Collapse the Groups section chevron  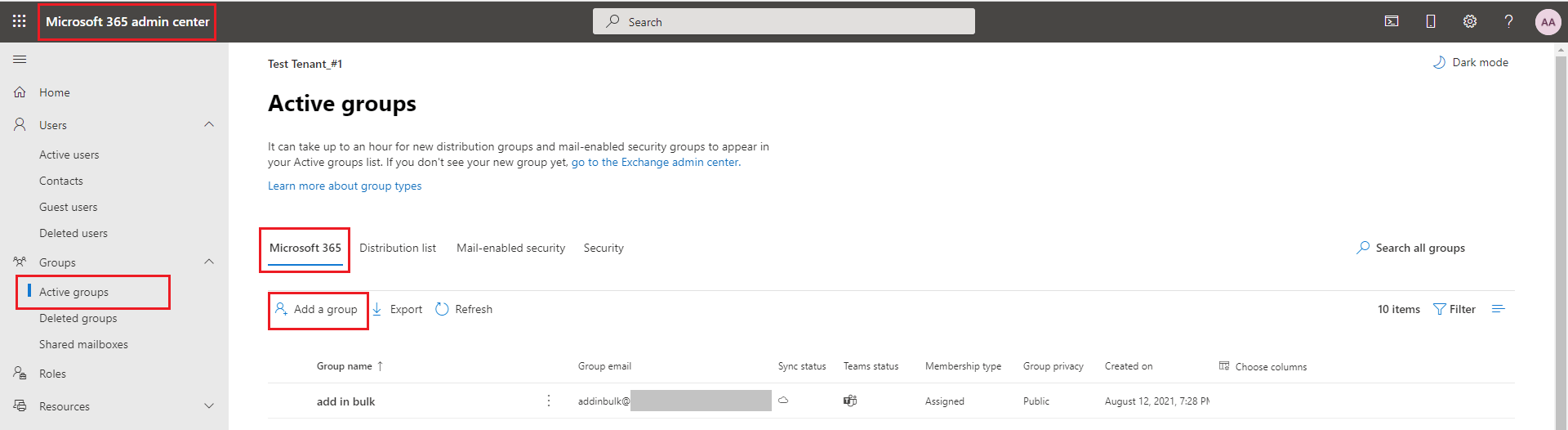click(209, 262)
